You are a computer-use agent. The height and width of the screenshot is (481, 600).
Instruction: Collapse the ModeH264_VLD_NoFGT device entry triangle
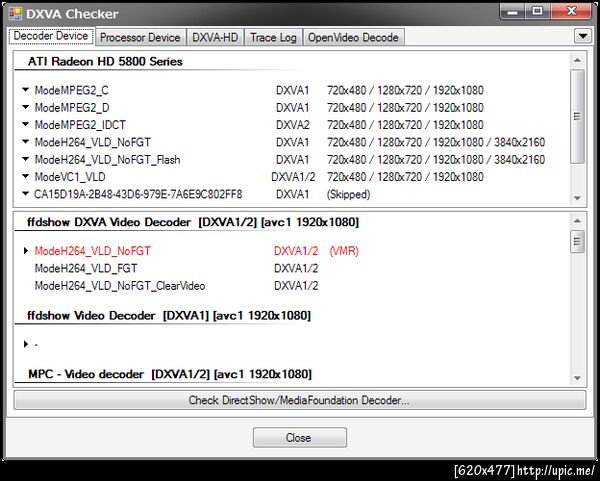pyautogui.click(x=25, y=142)
